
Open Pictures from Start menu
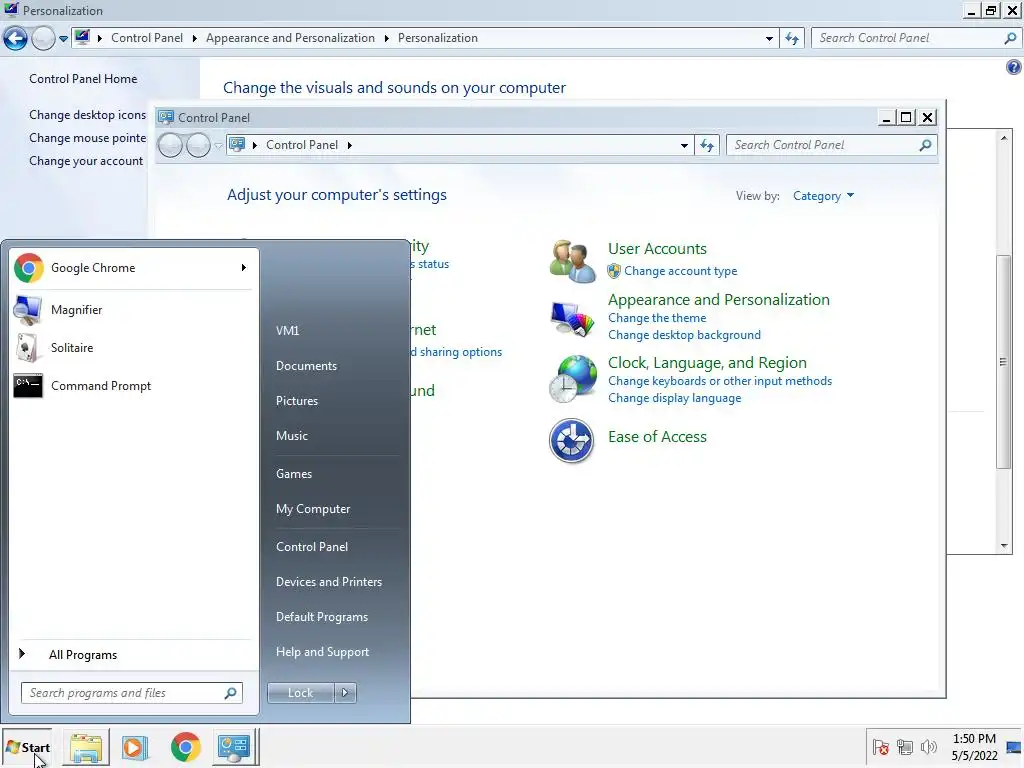tap(296, 401)
